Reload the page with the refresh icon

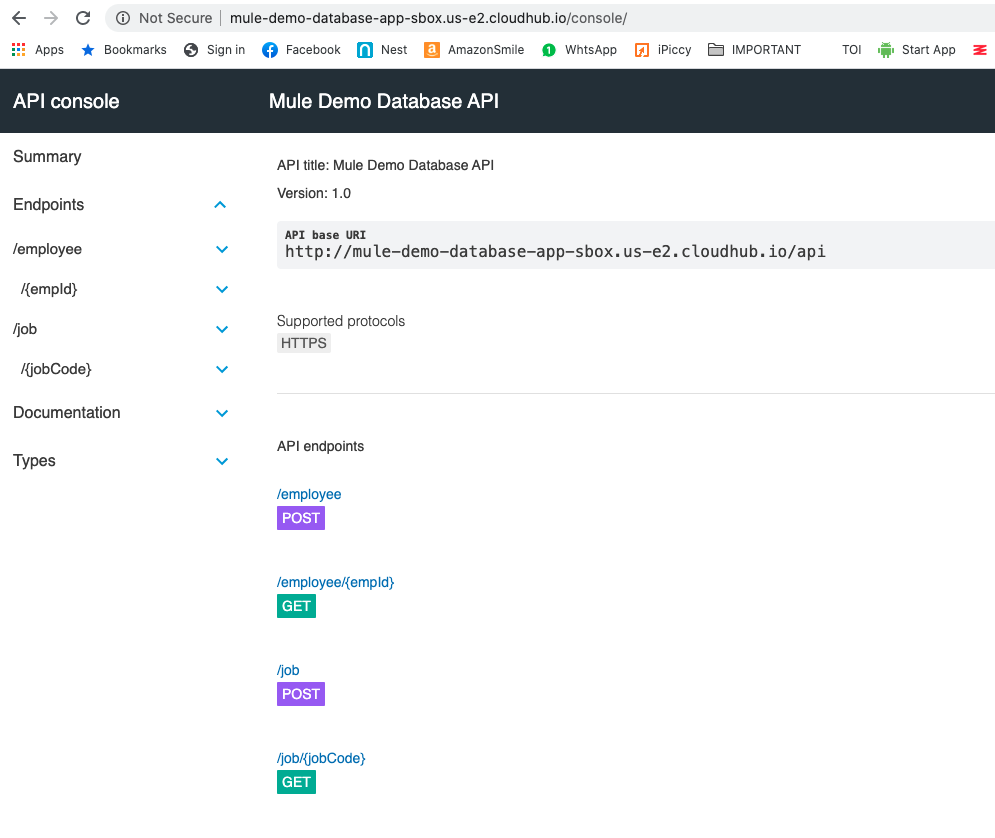(x=83, y=18)
